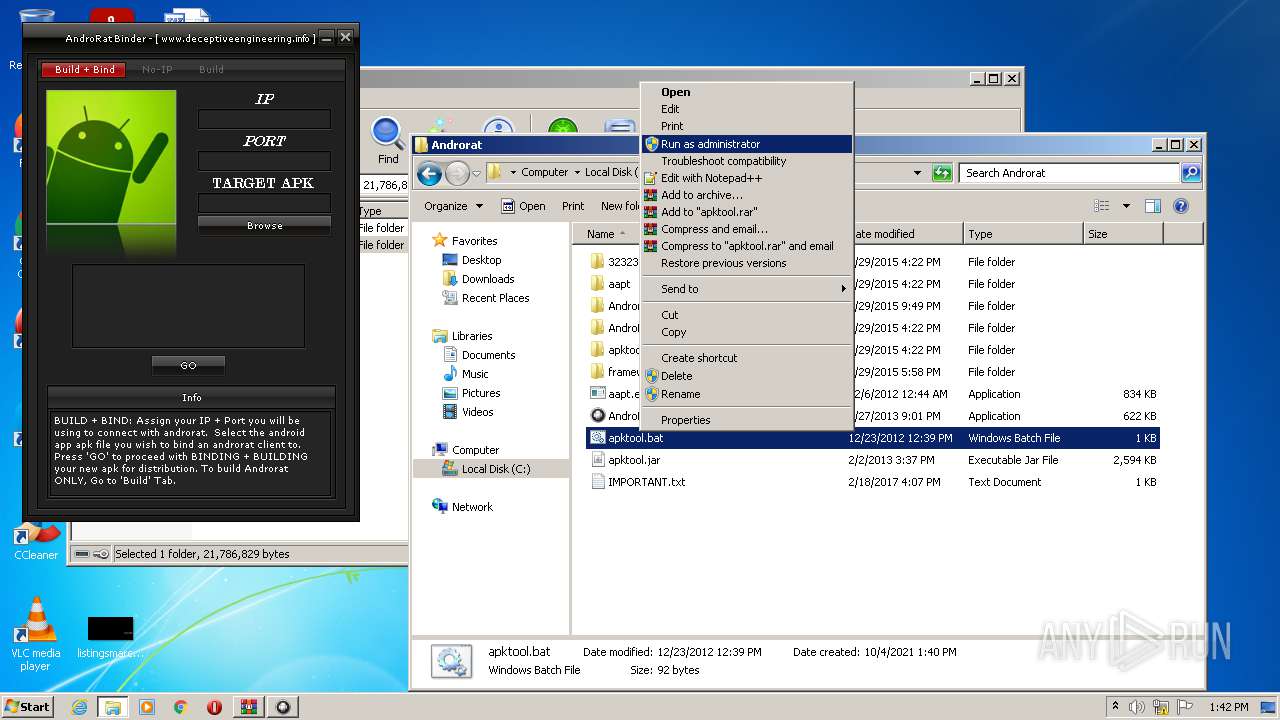
Task: Toggle the preview pane icon
Action: click(x=1152, y=206)
